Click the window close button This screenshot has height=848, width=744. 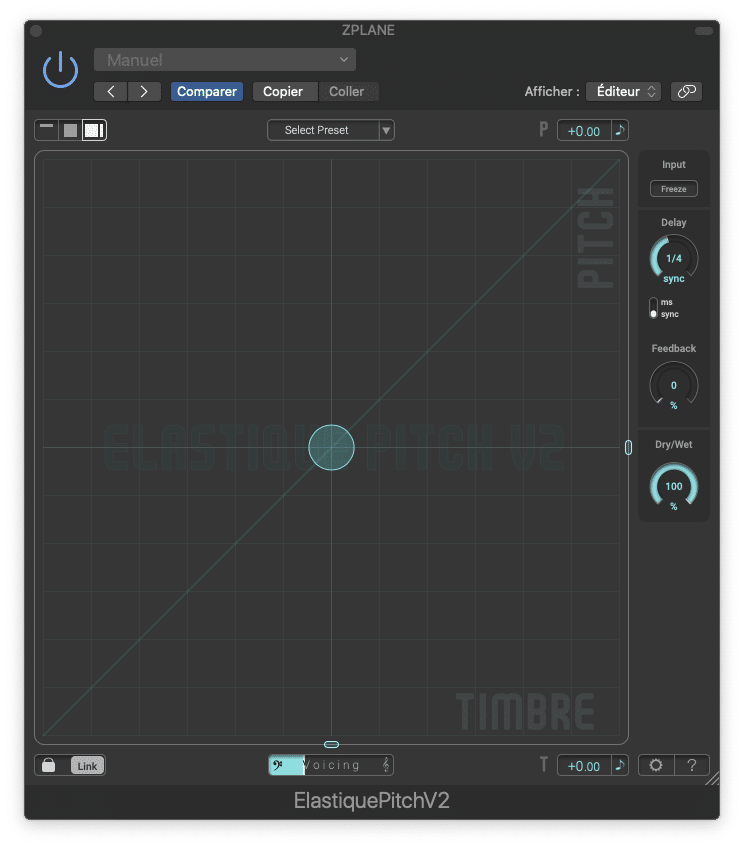tap(36, 31)
